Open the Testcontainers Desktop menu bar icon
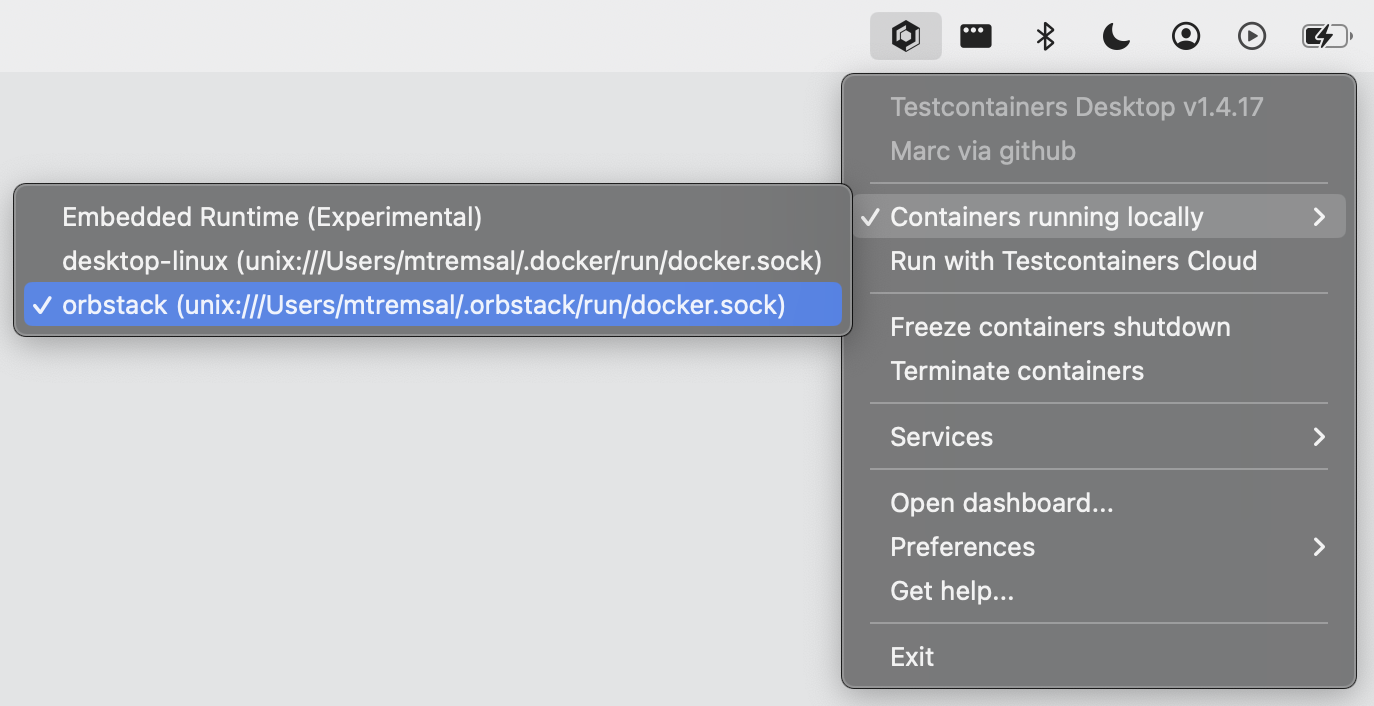Viewport: 1374px width, 706px height. click(x=905, y=35)
